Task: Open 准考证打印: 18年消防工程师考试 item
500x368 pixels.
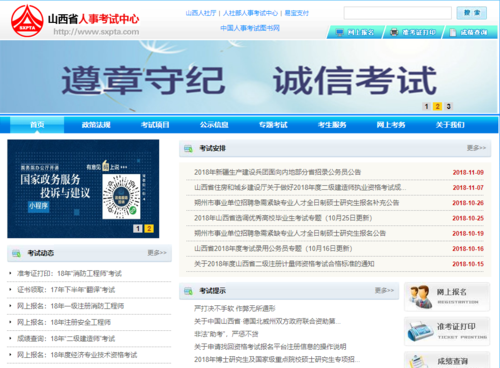Action: [x=69, y=274]
